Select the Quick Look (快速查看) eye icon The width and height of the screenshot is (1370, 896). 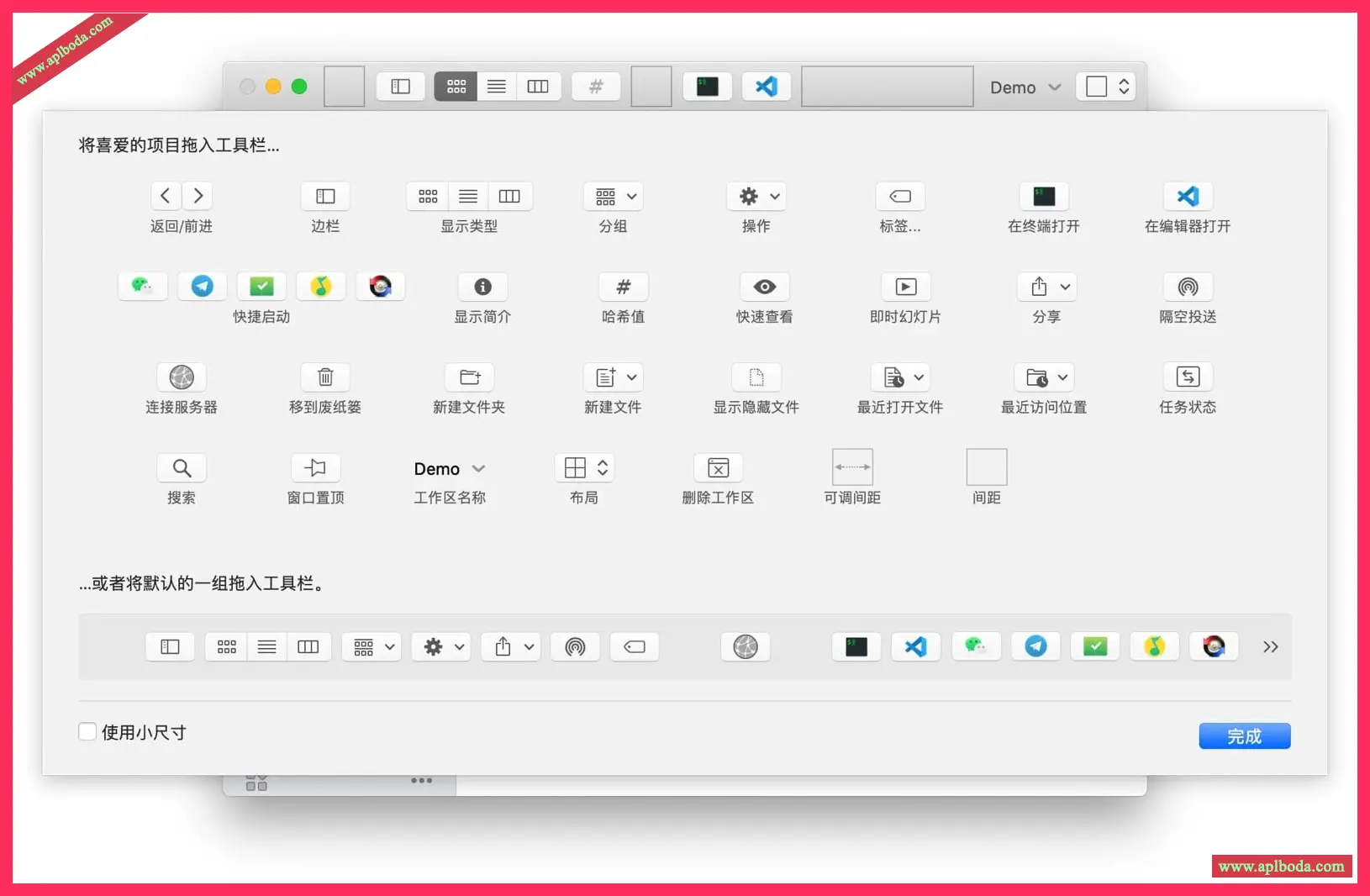click(x=764, y=287)
